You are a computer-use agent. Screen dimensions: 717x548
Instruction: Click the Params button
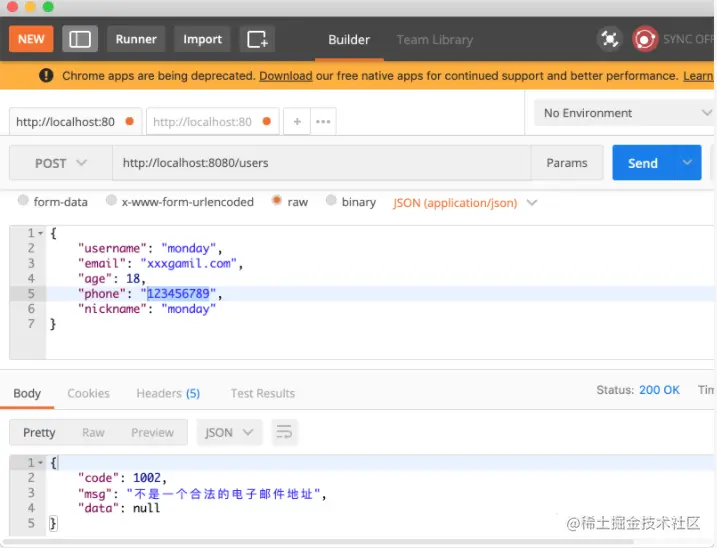point(567,163)
